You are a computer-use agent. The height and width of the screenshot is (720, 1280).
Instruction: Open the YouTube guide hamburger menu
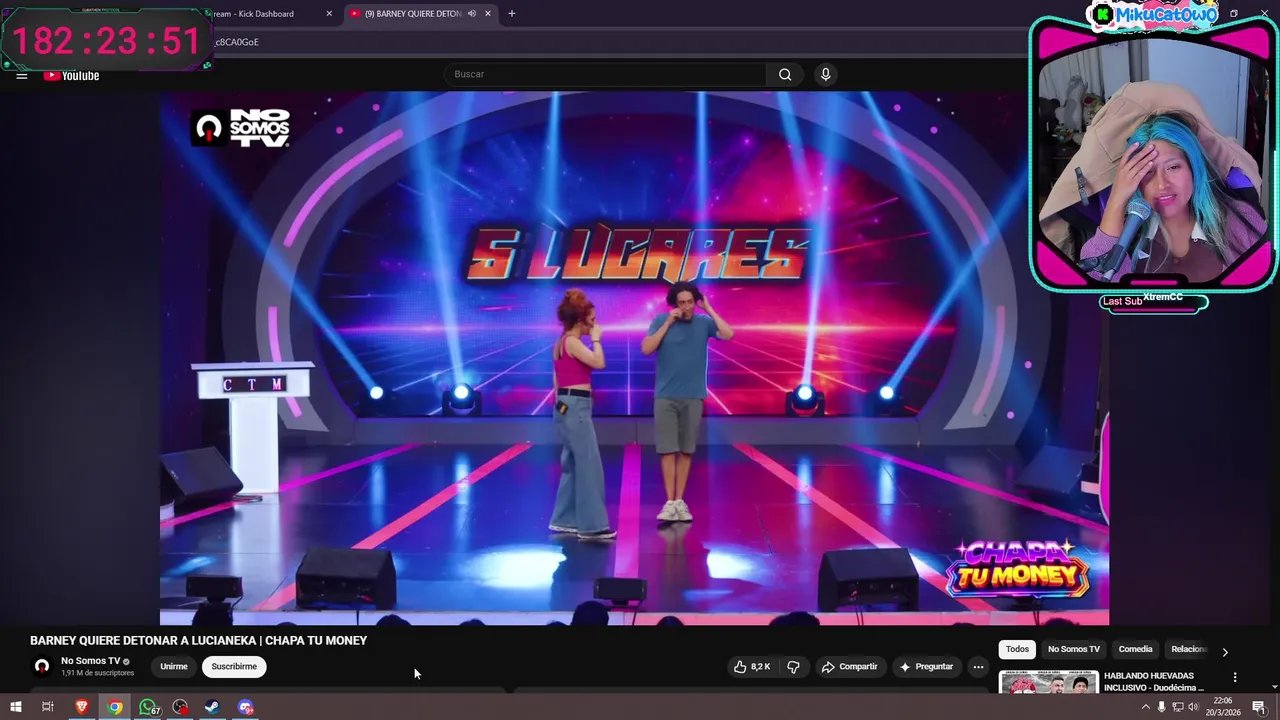21,75
